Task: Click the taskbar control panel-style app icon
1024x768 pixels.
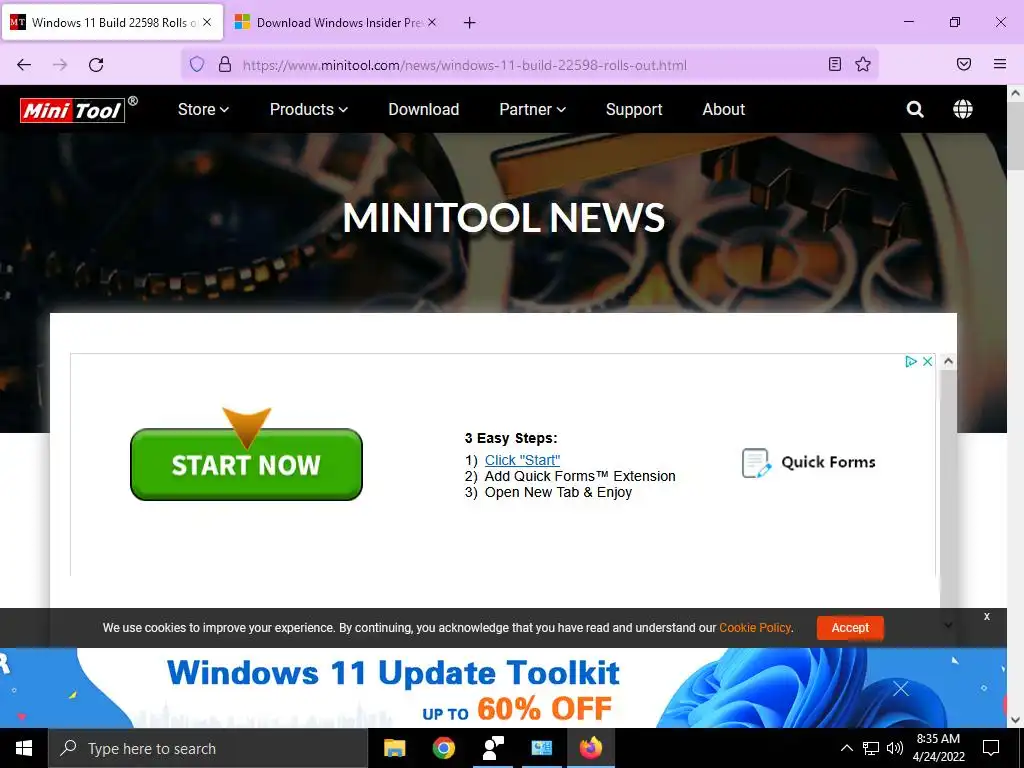Action: (541, 748)
